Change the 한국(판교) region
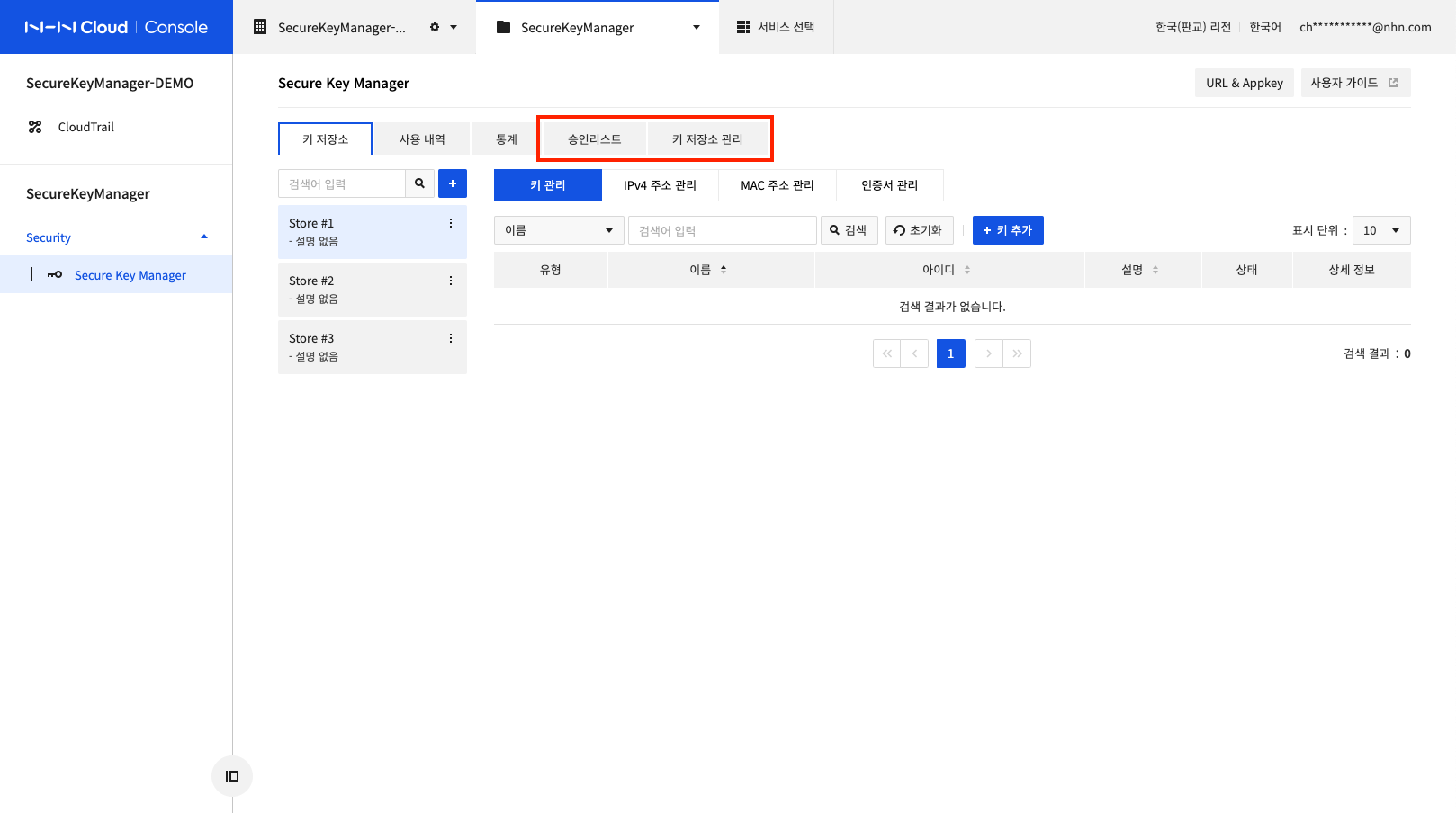The image size is (1456, 813). click(1193, 27)
